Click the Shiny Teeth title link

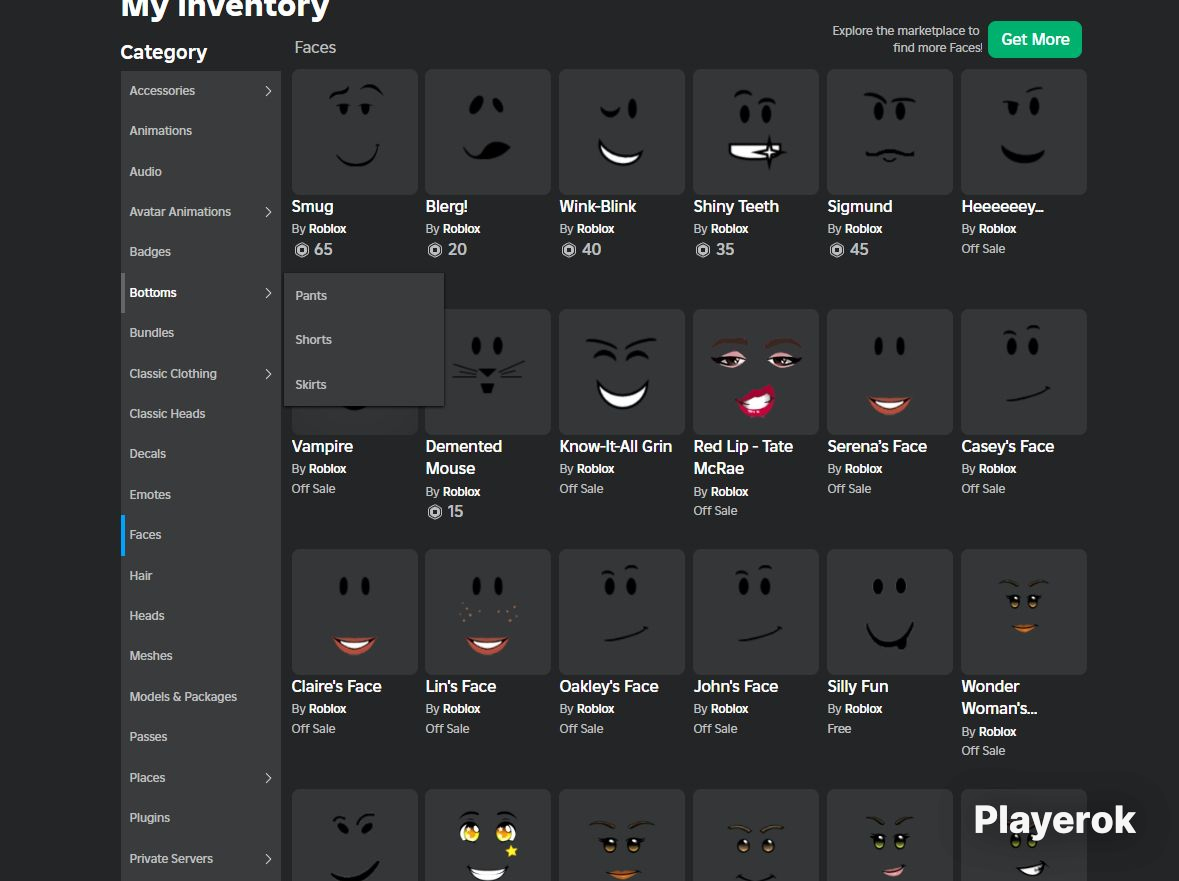pos(735,207)
